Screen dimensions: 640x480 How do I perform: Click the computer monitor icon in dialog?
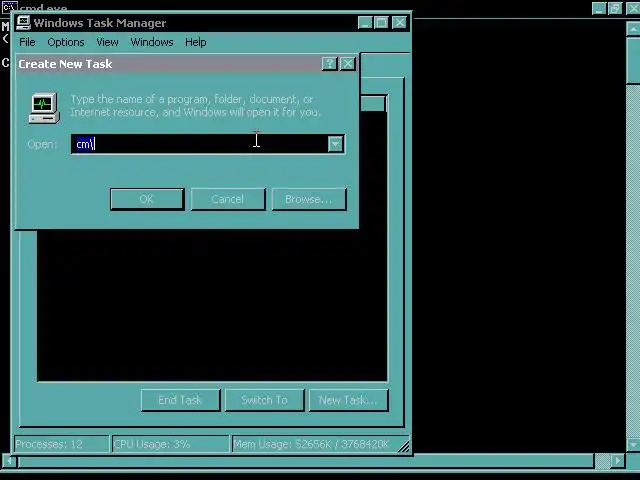(x=44, y=108)
